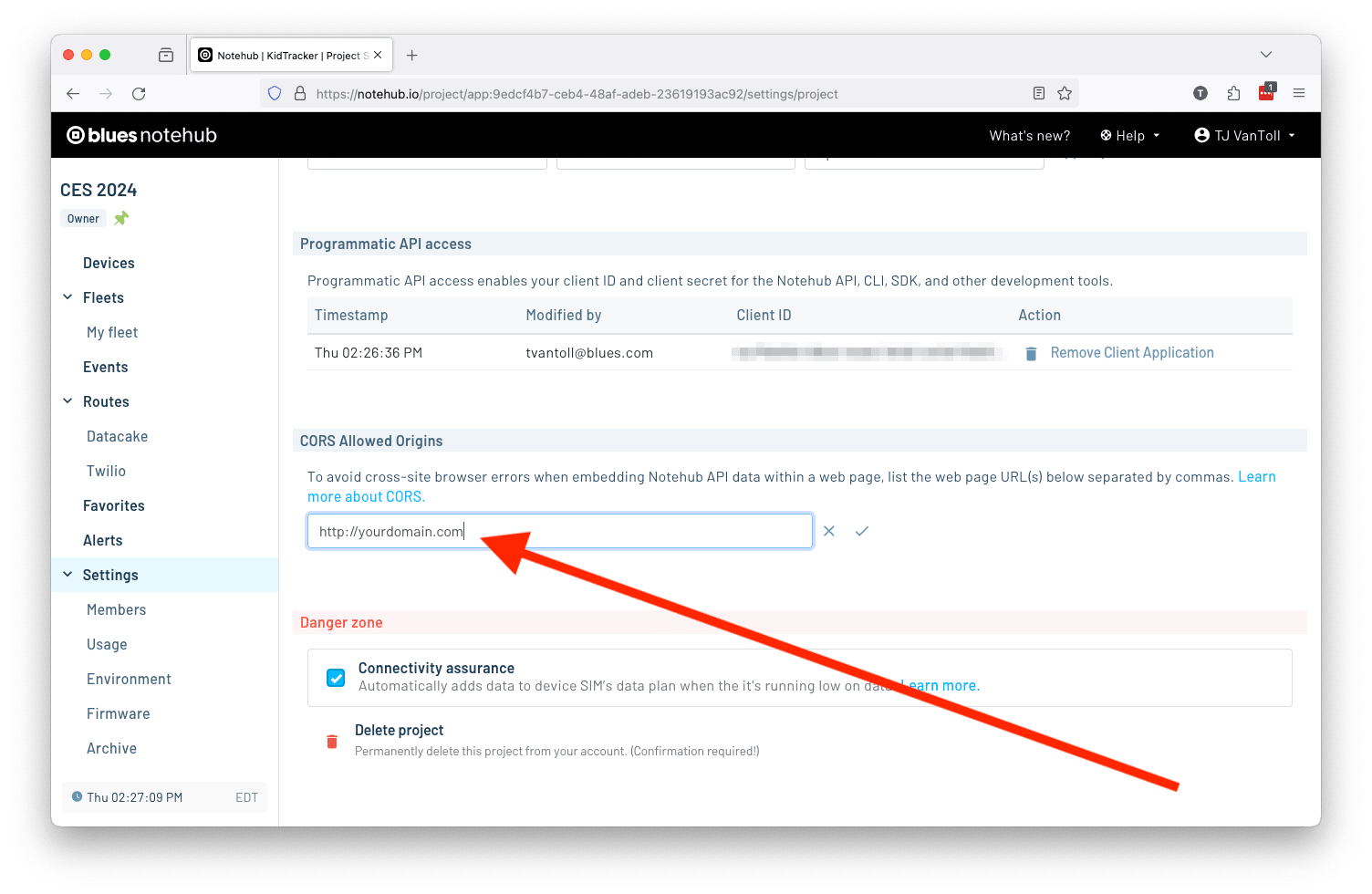Click the blues notehub logo
This screenshot has height=894, width=1372.
[x=141, y=135]
